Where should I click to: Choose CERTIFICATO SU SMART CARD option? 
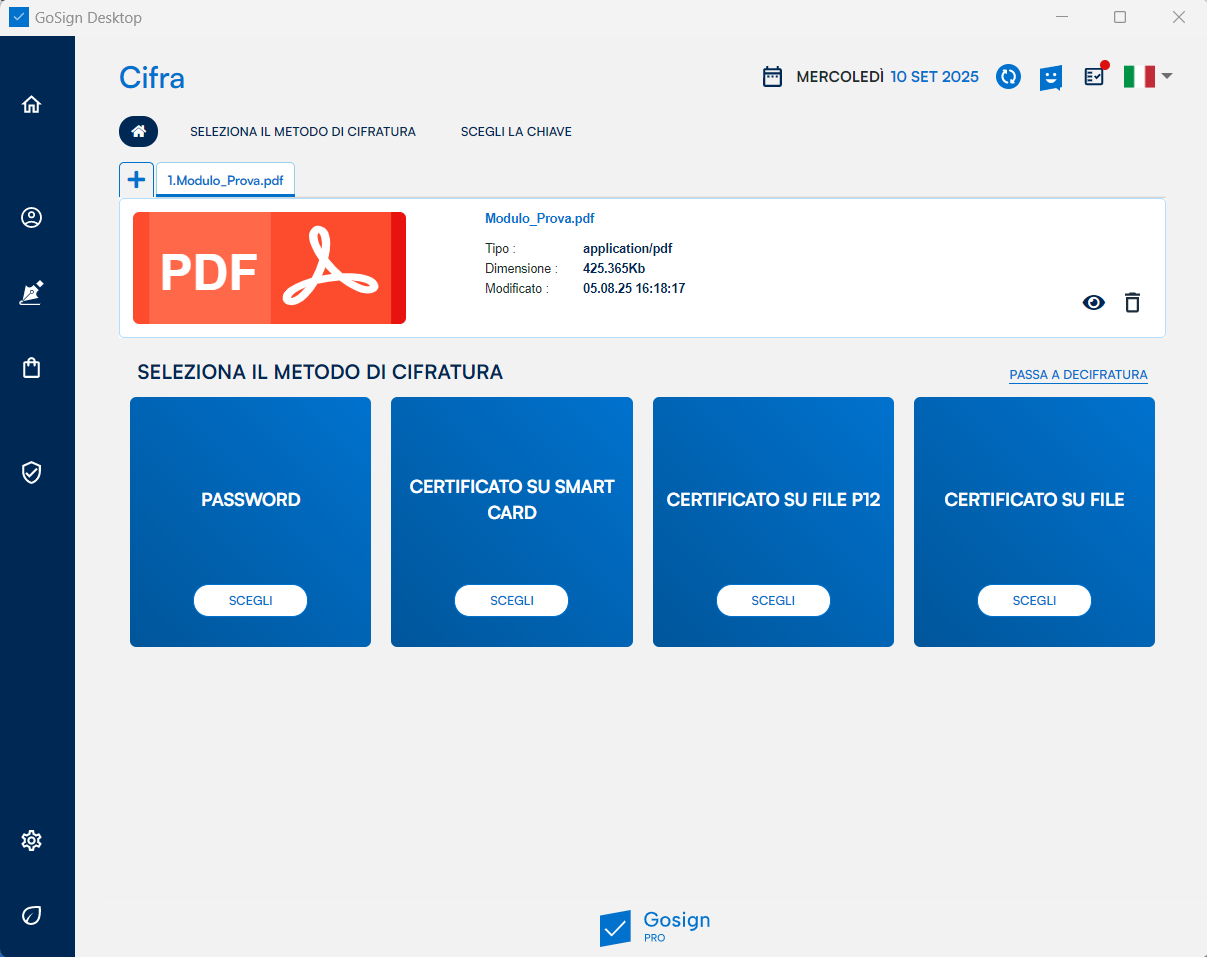point(511,600)
